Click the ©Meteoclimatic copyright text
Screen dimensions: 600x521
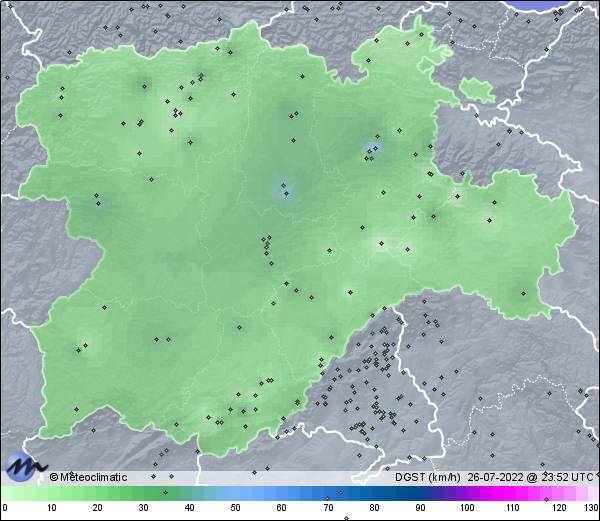[88, 477]
